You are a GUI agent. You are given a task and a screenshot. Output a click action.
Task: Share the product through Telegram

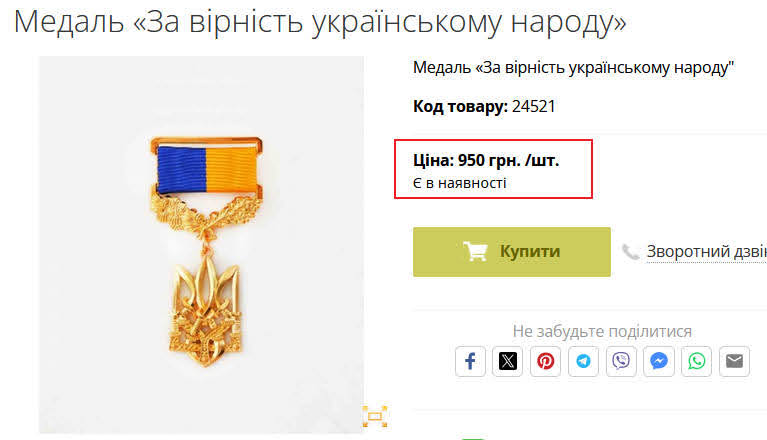pyautogui.click(x=583, y=361)
